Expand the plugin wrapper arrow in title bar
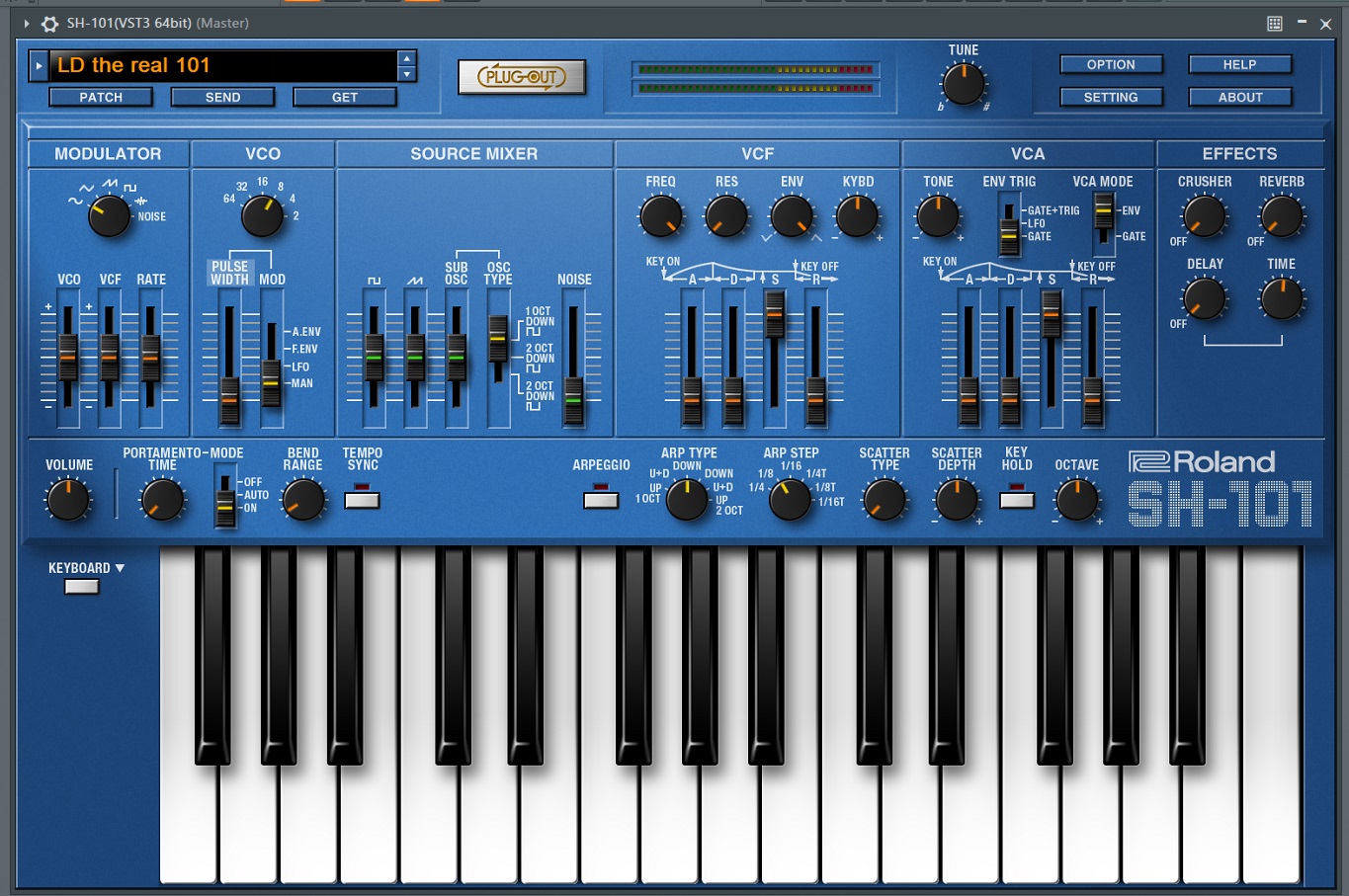The height and width of the screenshot is (896, 1349). point(27,23)
